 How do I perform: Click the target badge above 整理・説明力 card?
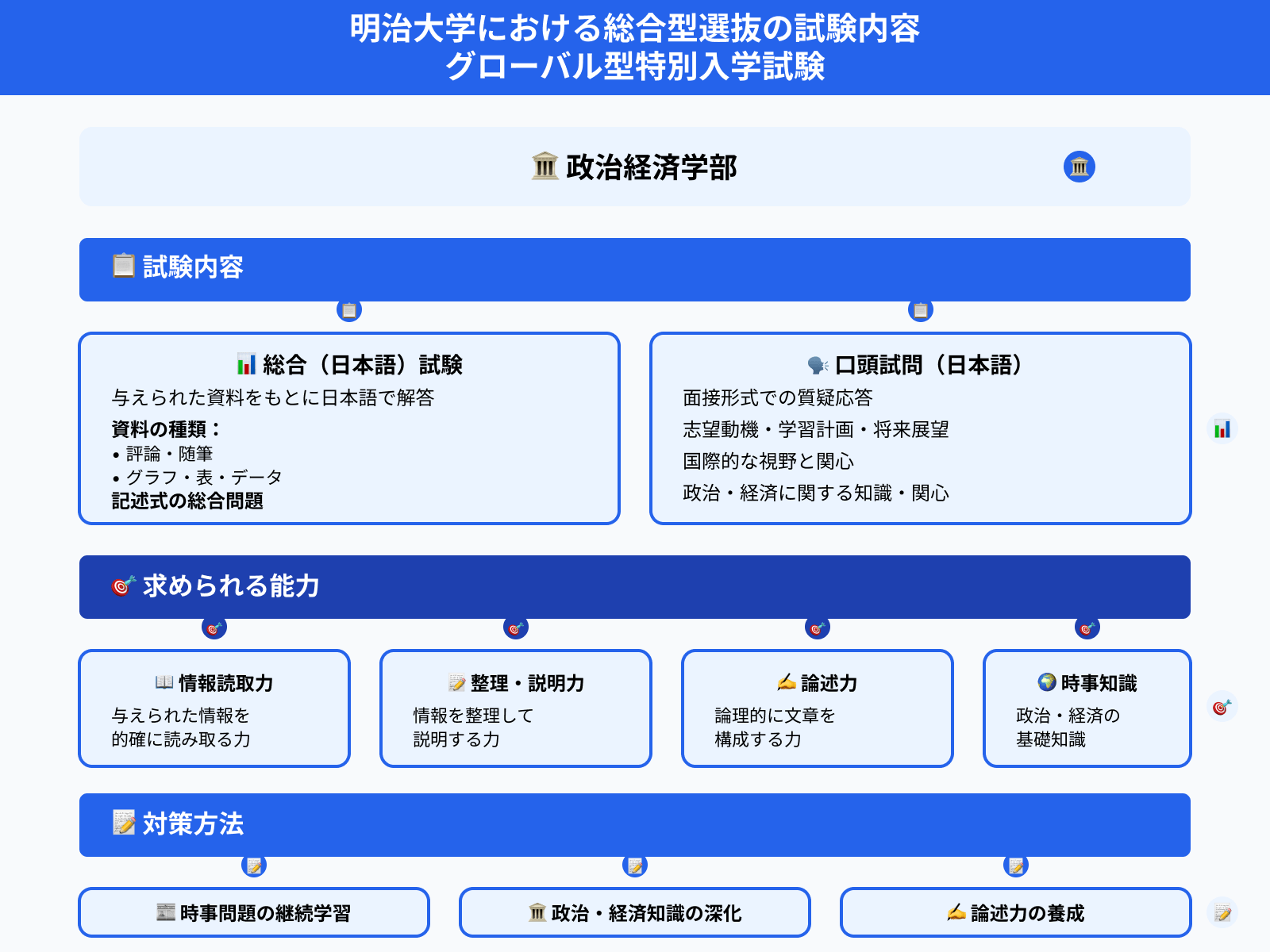[x=516, y=628]
